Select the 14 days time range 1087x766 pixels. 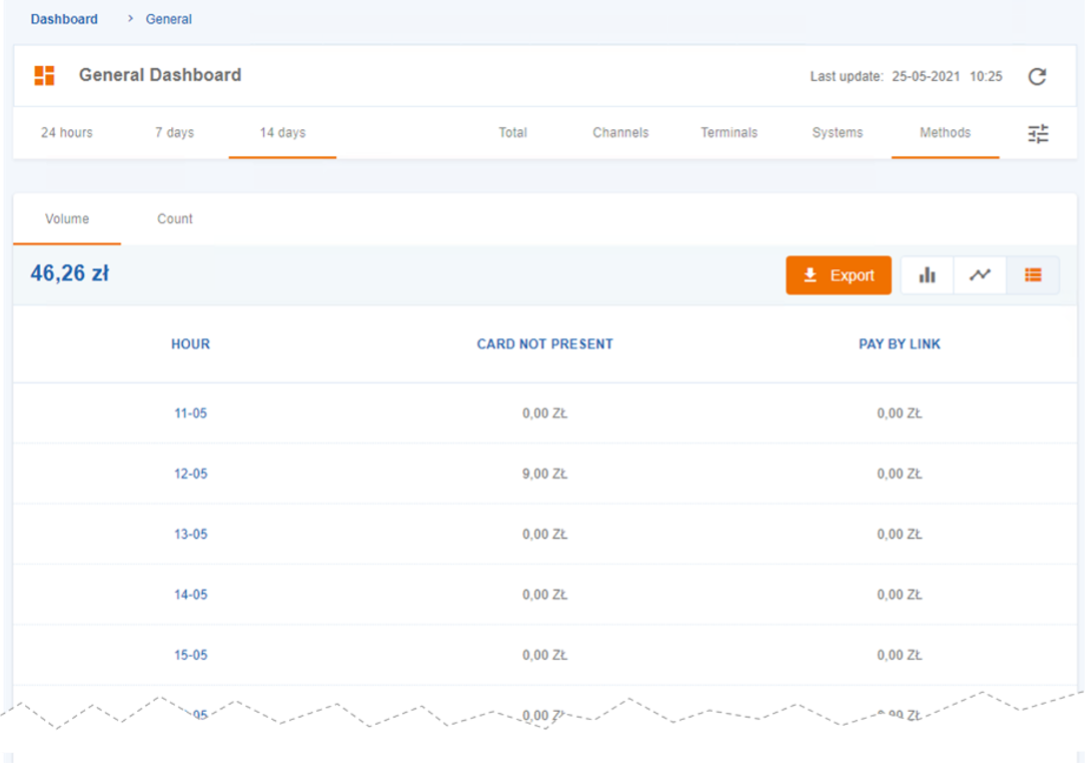(282, 133)
